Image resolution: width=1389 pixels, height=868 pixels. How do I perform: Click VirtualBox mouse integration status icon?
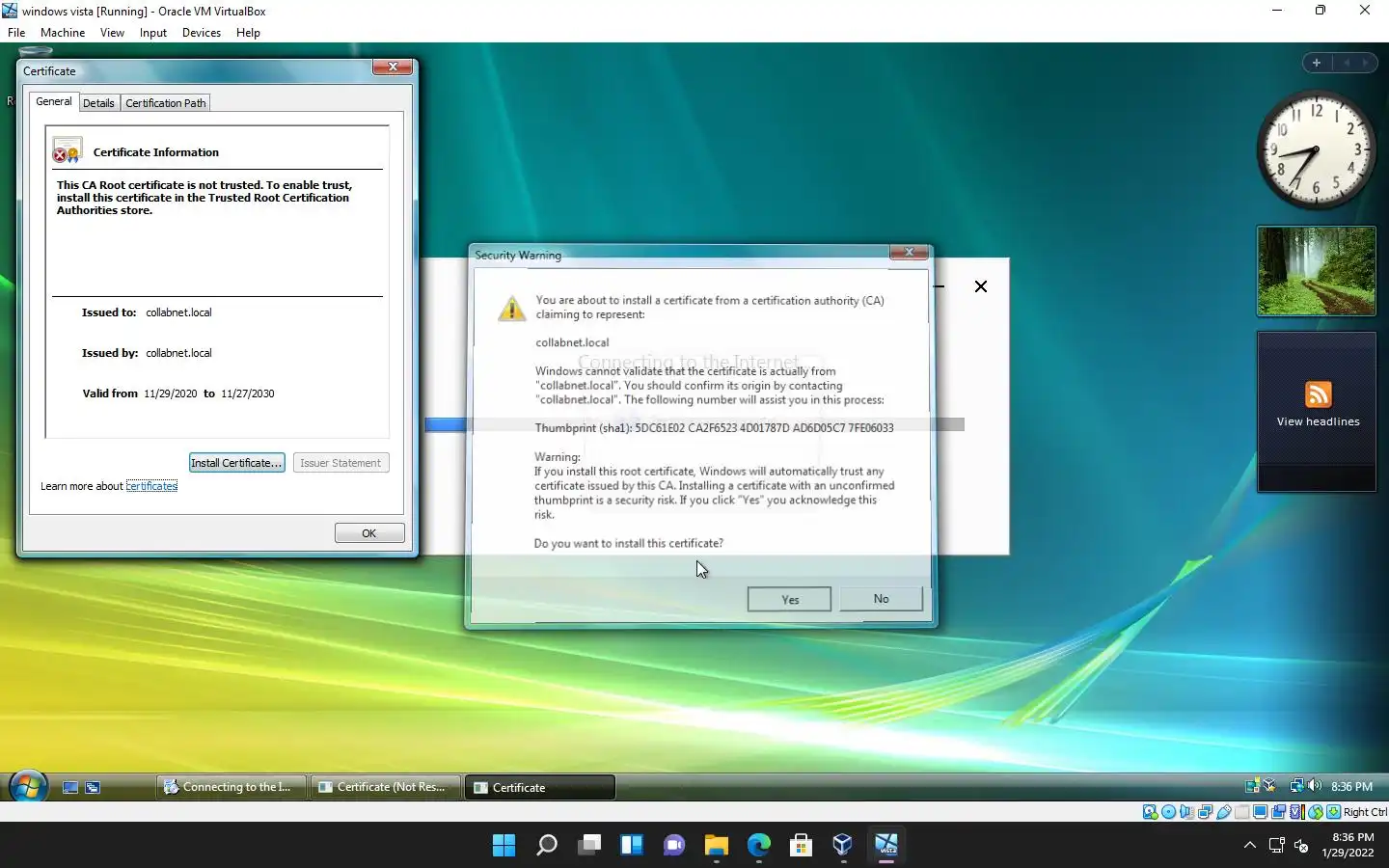click(x=1316, y=812)
